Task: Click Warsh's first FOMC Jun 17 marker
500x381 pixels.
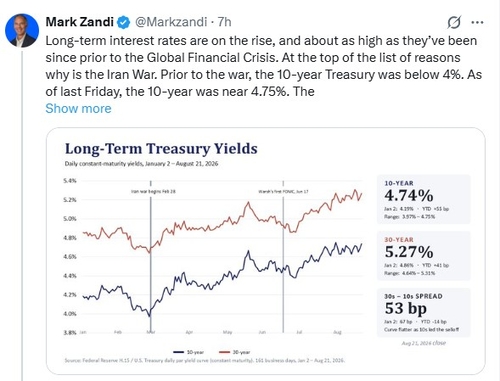Action: 283,192
